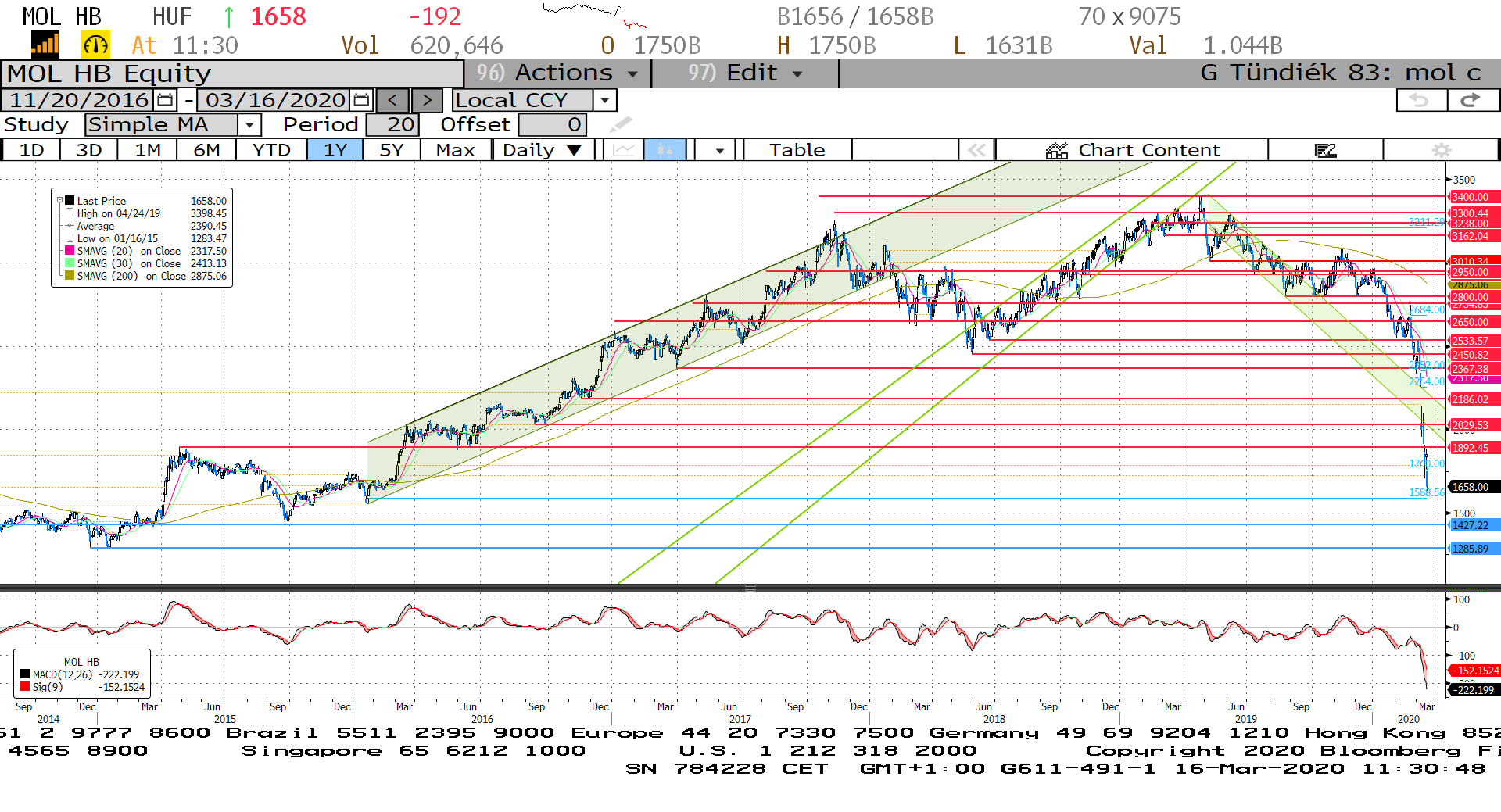Click the Period value field showing 20

(392, 124)
